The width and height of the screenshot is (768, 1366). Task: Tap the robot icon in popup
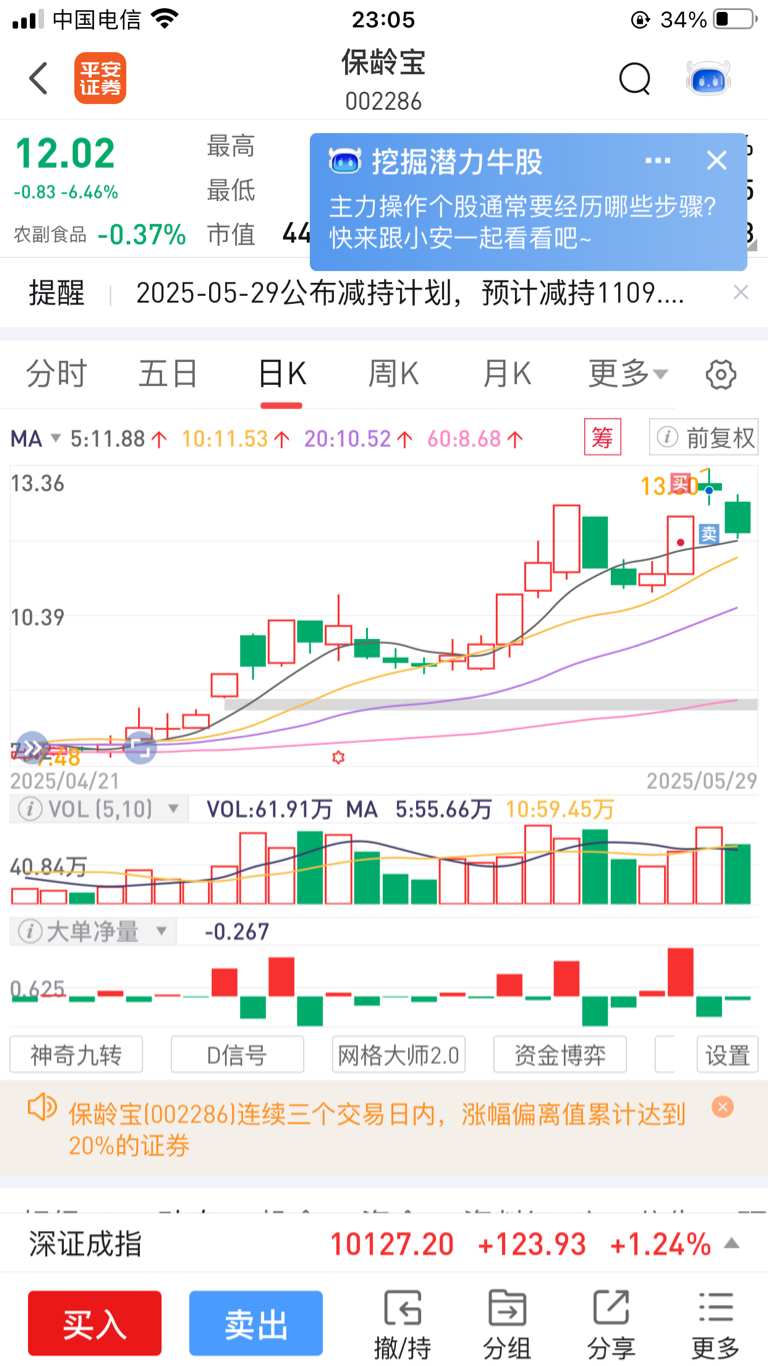[x=345, y=161]
